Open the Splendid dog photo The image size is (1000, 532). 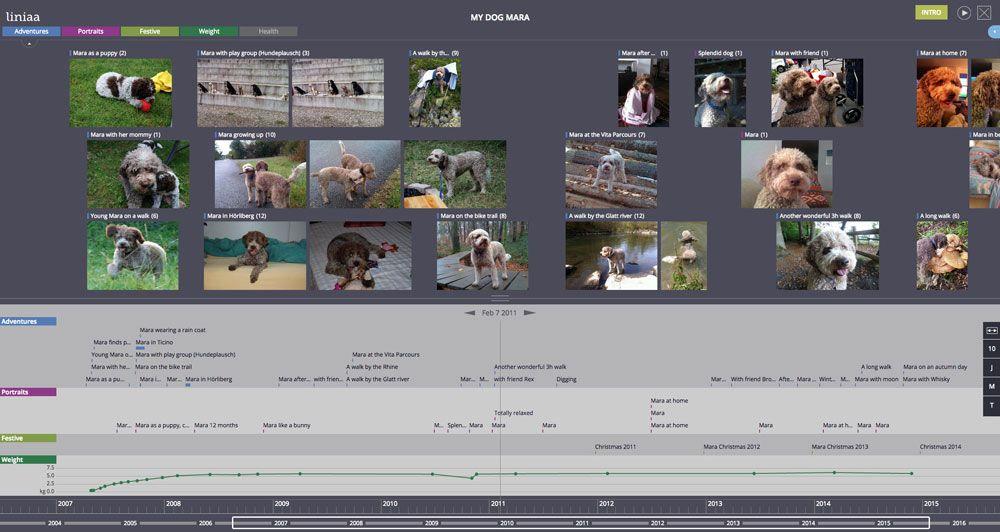(720, 92)
